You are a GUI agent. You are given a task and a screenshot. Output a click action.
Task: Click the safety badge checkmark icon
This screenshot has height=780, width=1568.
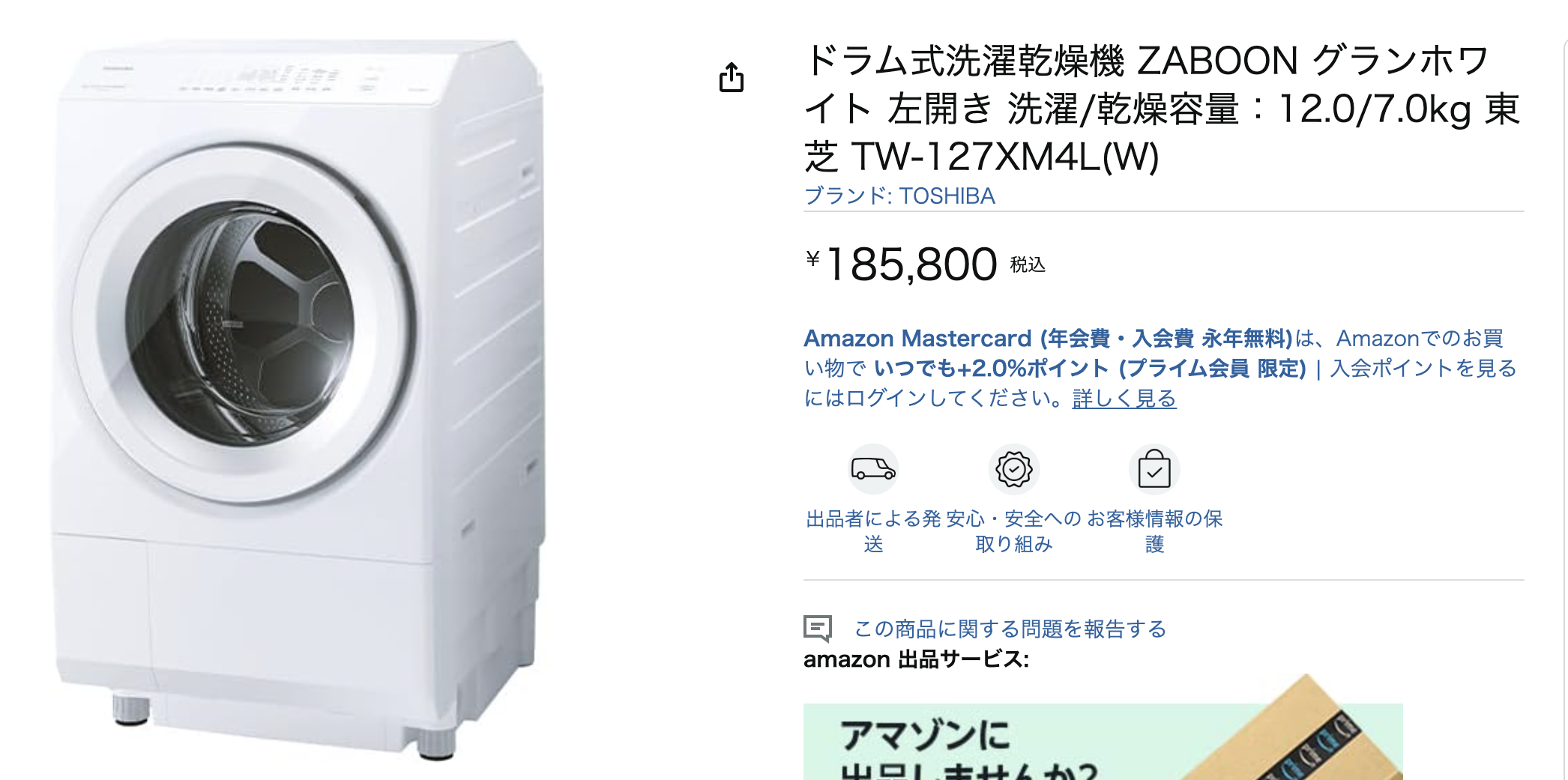tap(1014, 469)
